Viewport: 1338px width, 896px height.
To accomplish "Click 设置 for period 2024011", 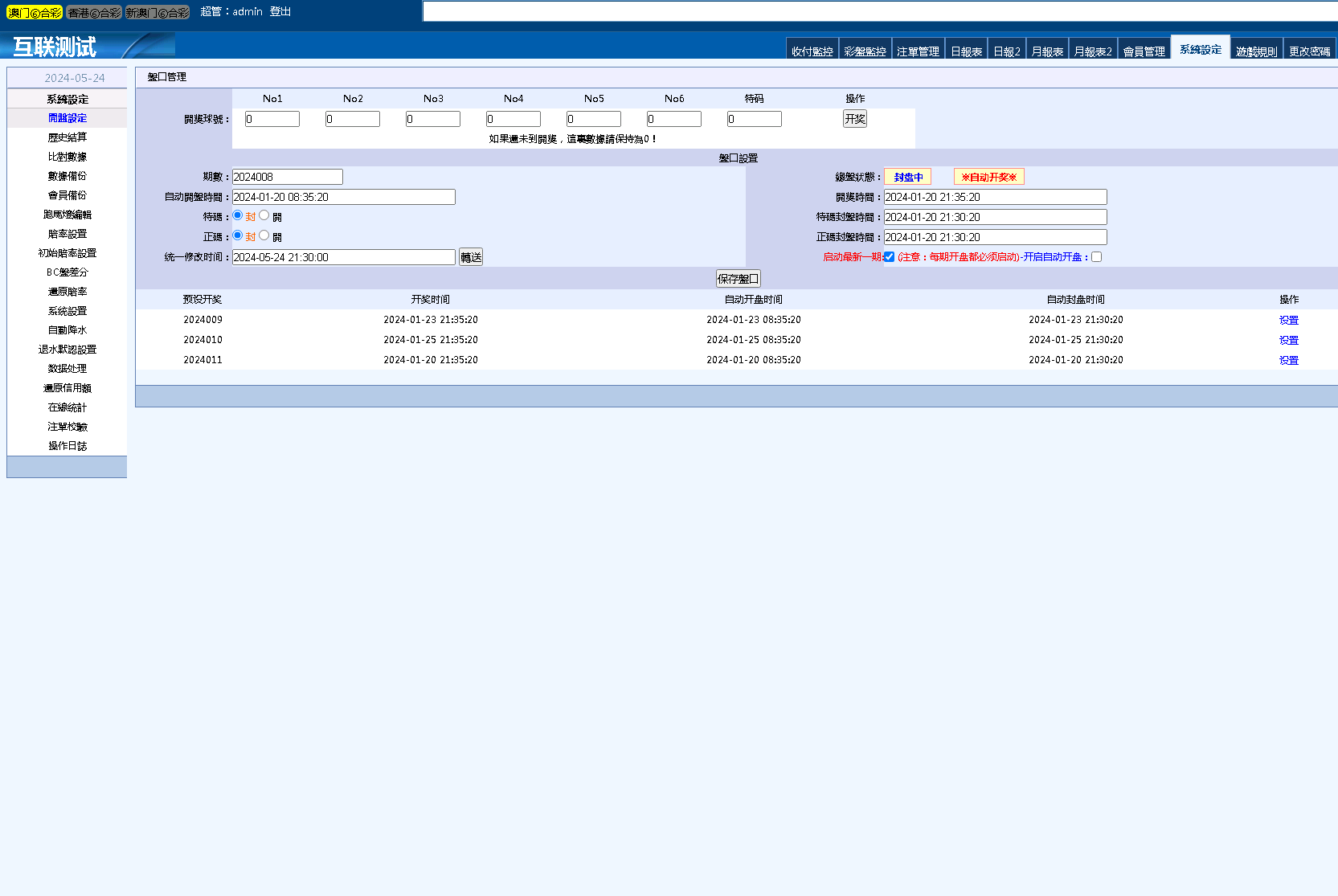I will (x=1289, y=360).
